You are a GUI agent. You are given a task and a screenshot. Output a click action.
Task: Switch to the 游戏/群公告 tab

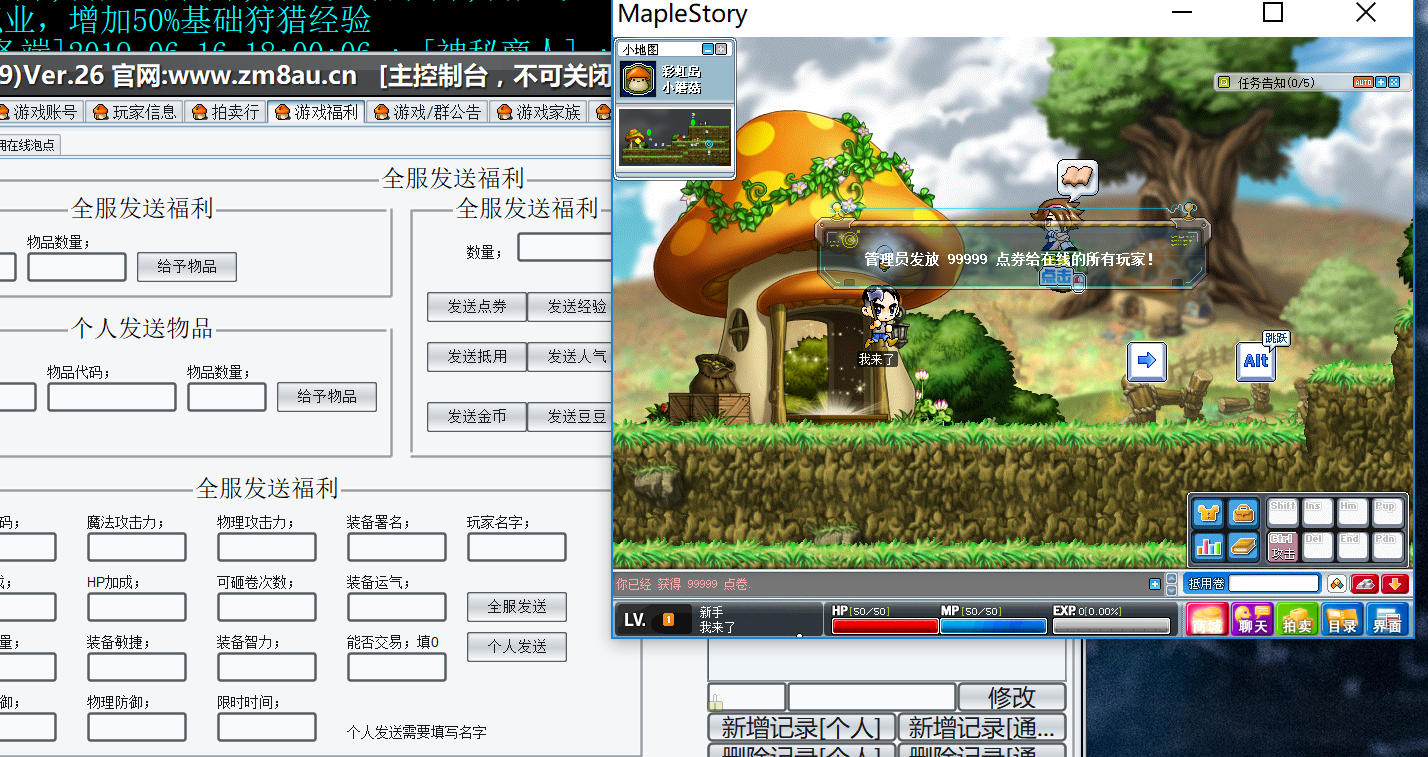coord(428,112)
